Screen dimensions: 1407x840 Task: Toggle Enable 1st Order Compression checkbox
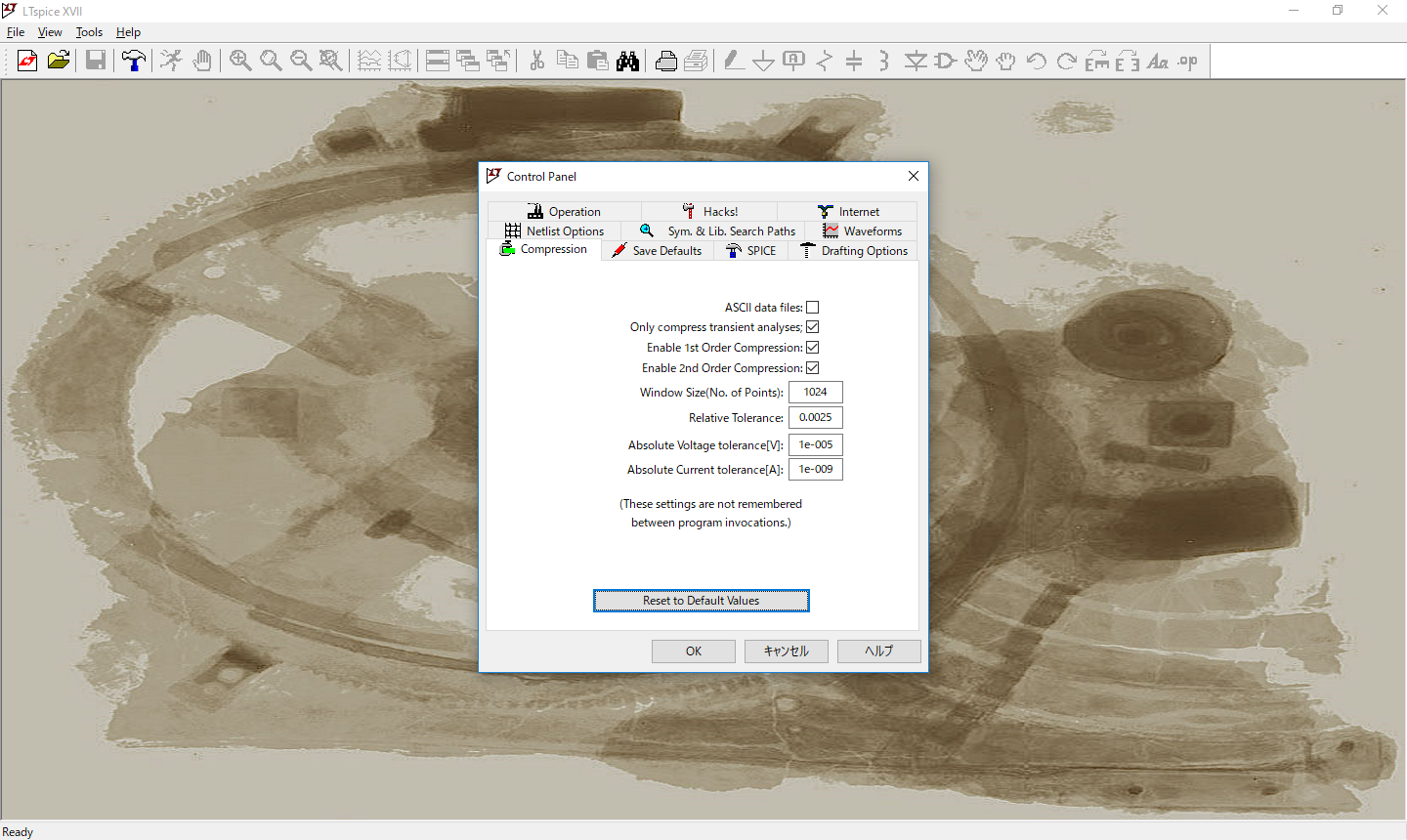click(812, 348)
